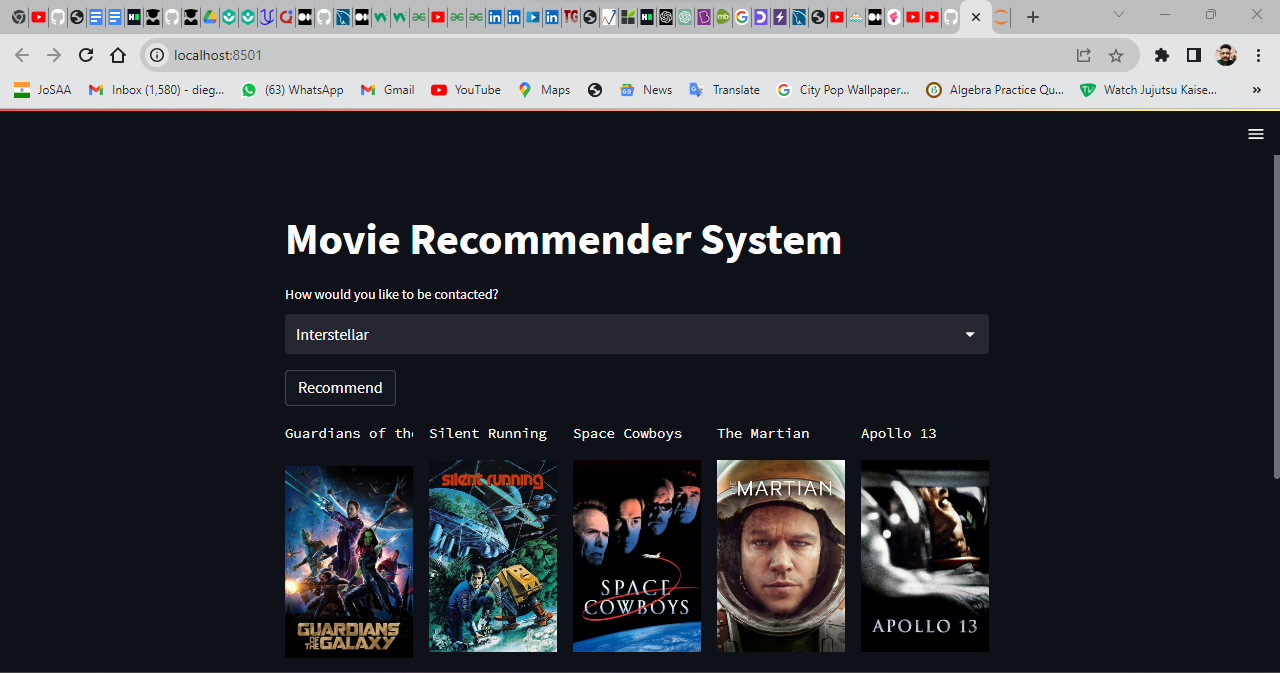The height and width of the screenshot is (673, 1280).
Task: Open the Interstellar movie selection dropdown
Action: [x=637, y=334]
